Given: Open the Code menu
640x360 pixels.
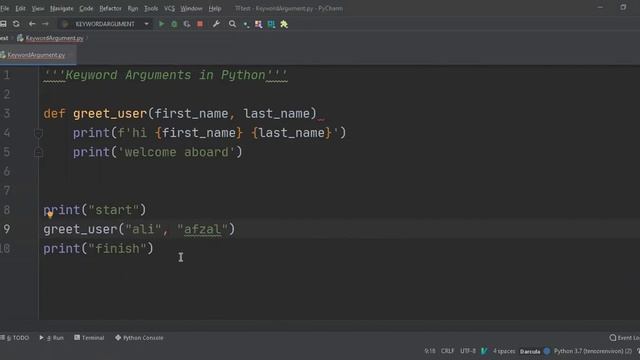Looking at the screenshot, I should click(x=86, y=8).
